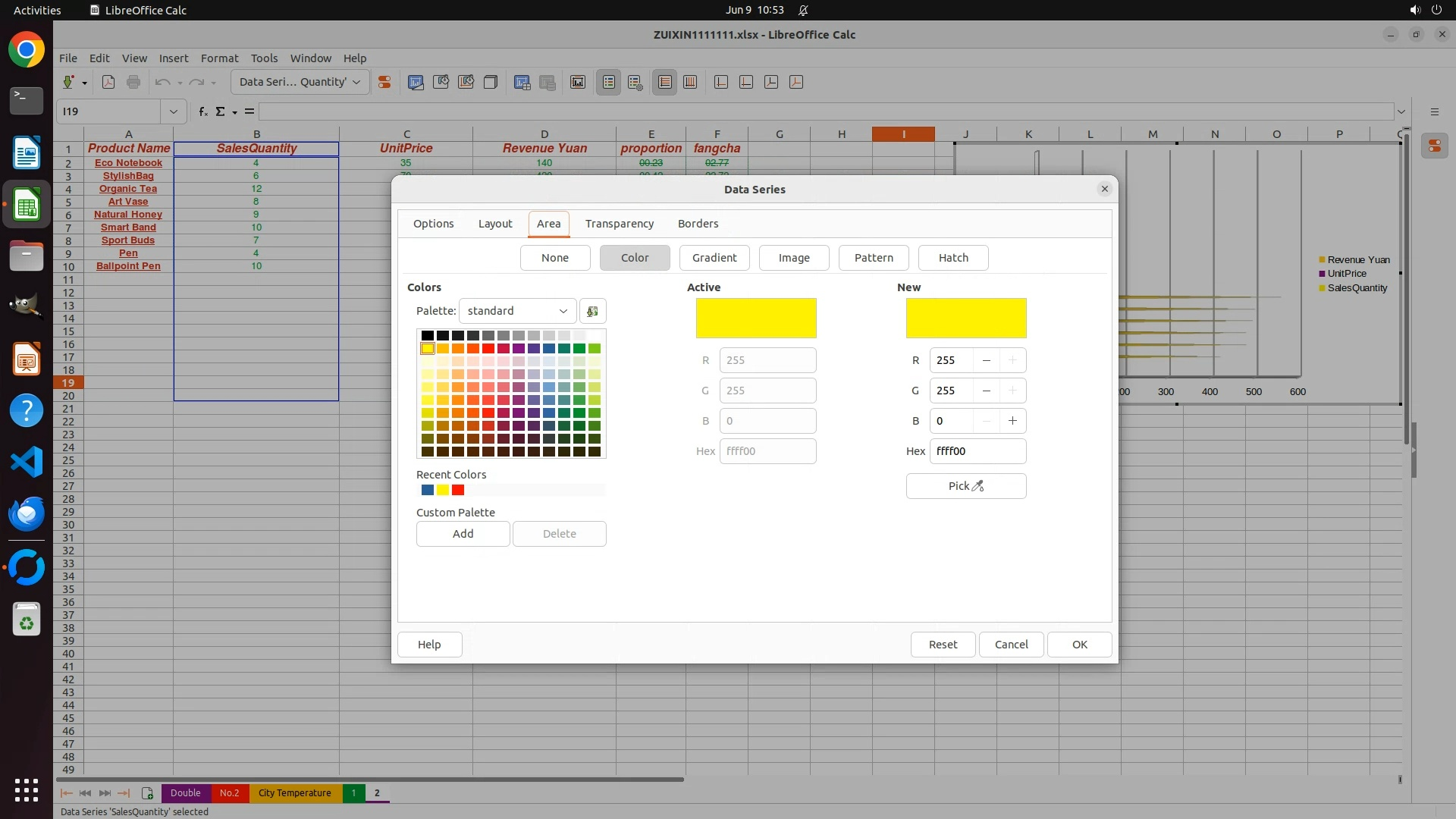Image resolution: width=1456 pixels, height=819 pixels.
Task: Launch Thunderbird from the dock
Action: 27,513
